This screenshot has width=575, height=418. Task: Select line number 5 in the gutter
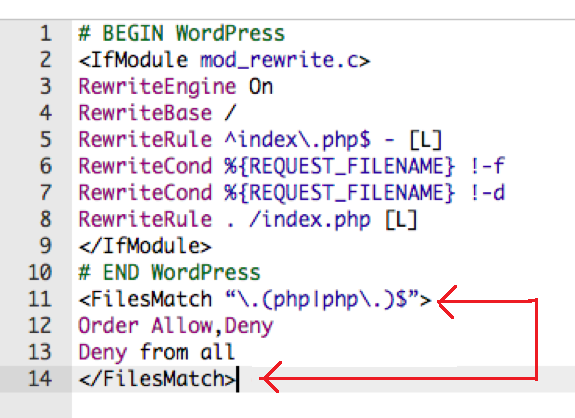tap(45, 140)
